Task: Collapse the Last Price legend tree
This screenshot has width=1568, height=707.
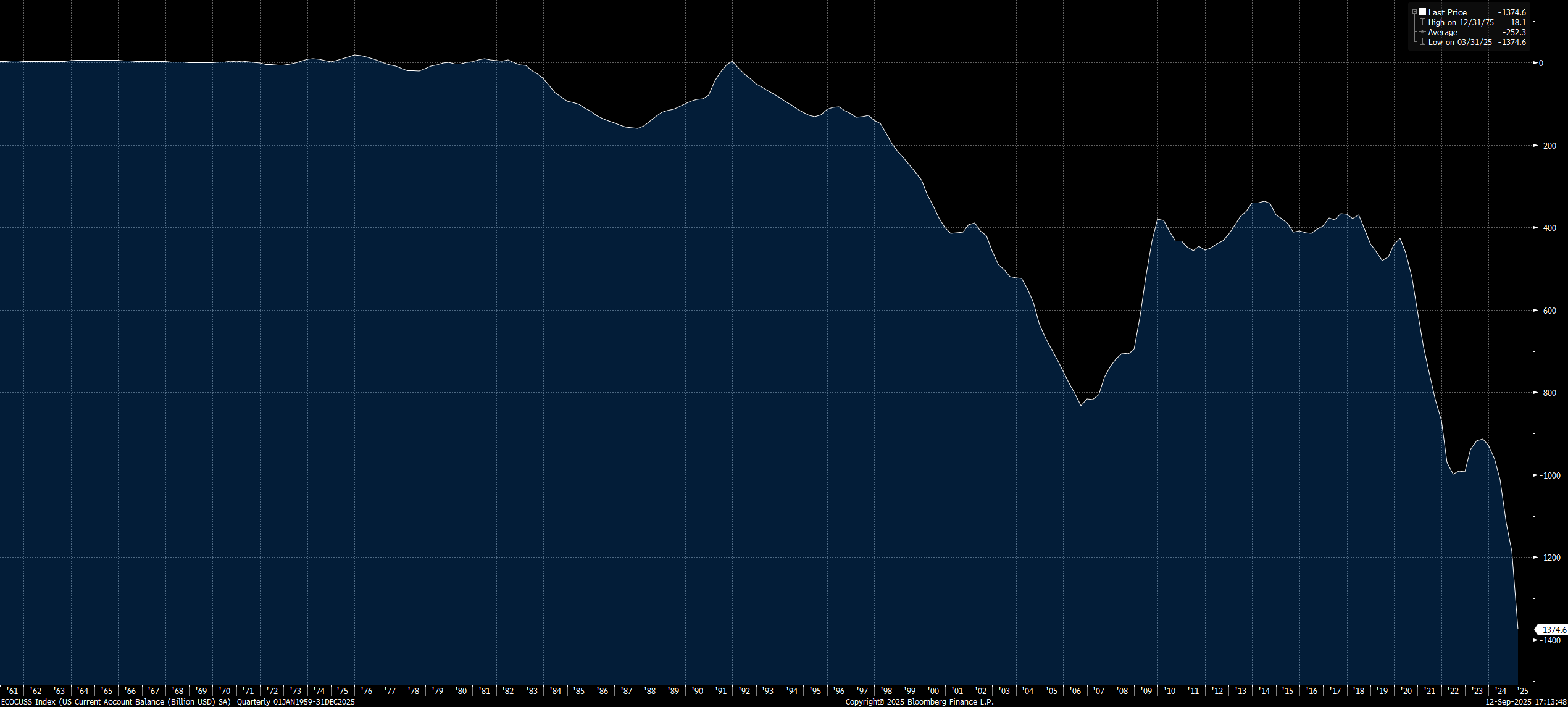Action: (1414, 12)
